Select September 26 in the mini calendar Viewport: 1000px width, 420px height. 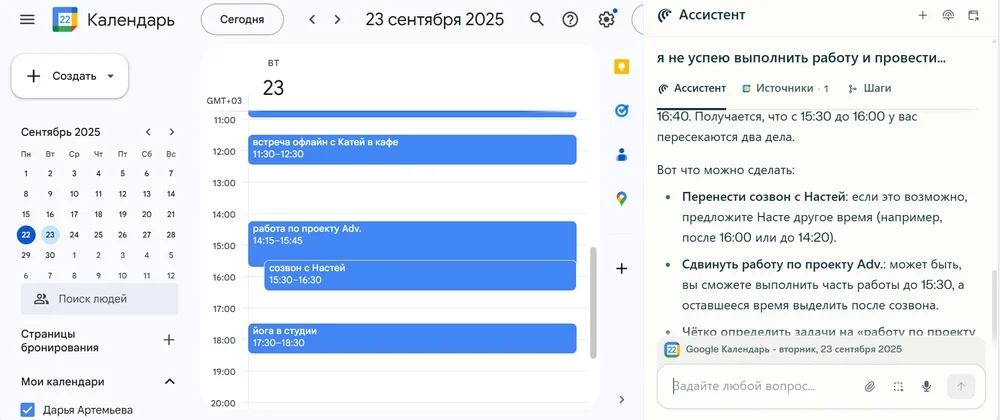[x=122, y=235]
